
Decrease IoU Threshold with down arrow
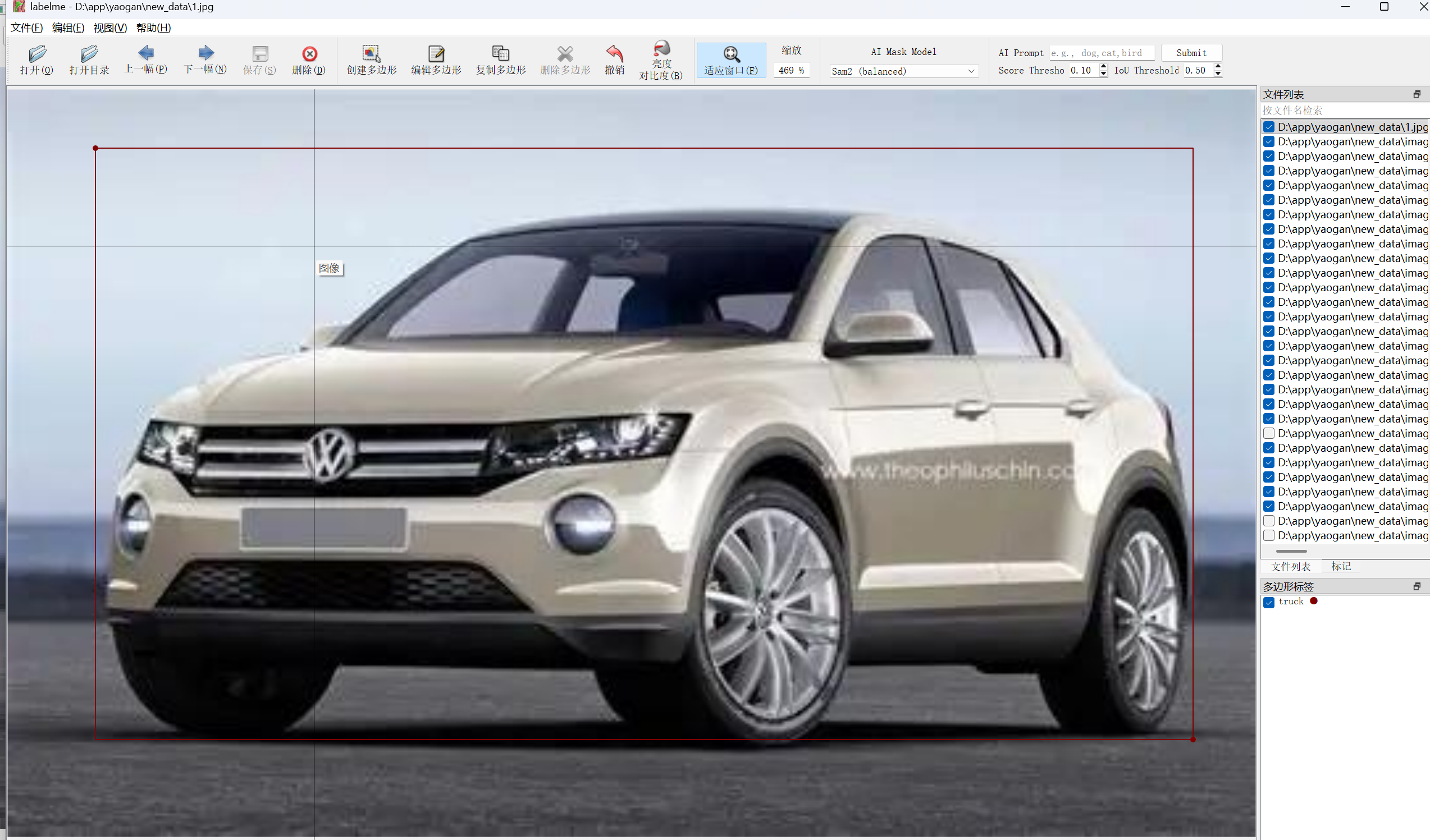[1218, 74]
